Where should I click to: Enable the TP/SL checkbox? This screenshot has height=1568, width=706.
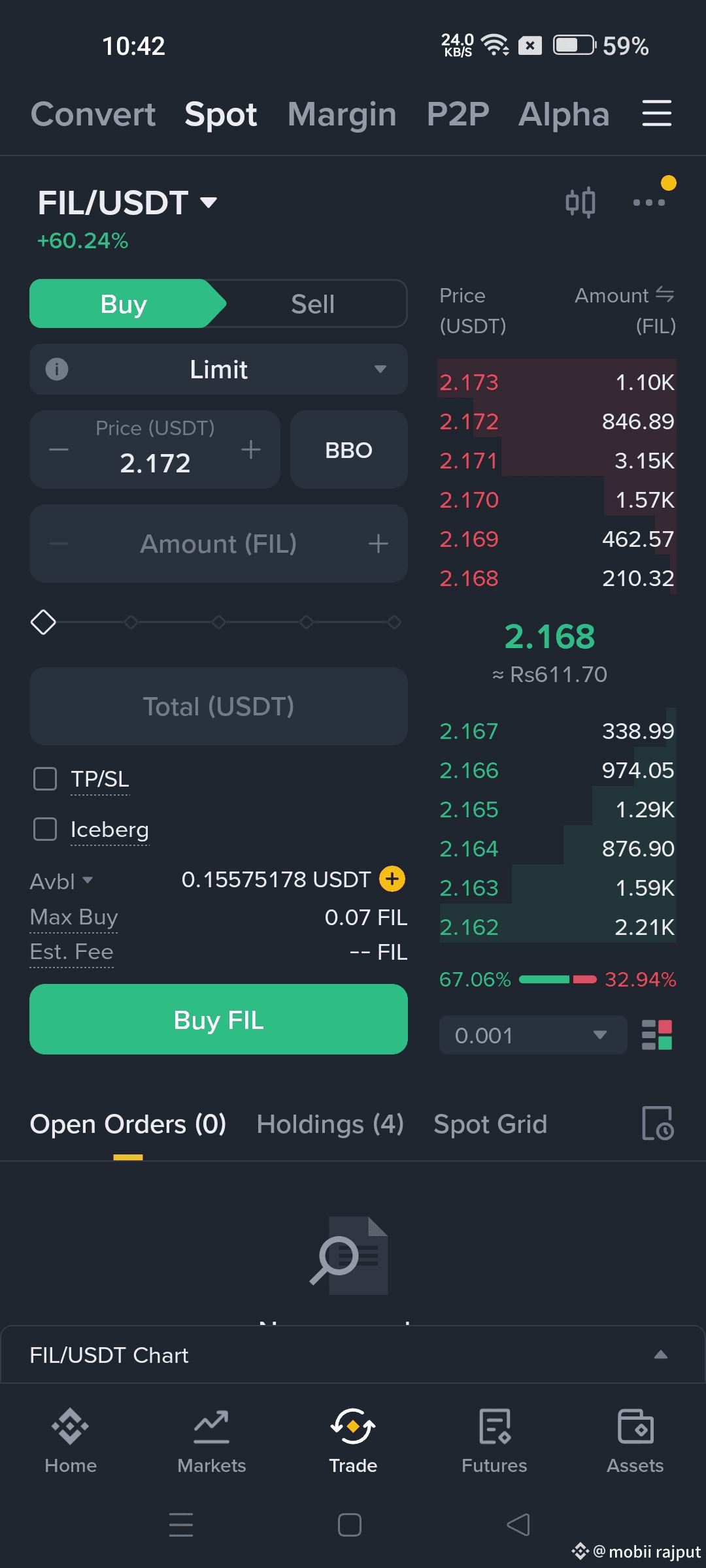45,779
